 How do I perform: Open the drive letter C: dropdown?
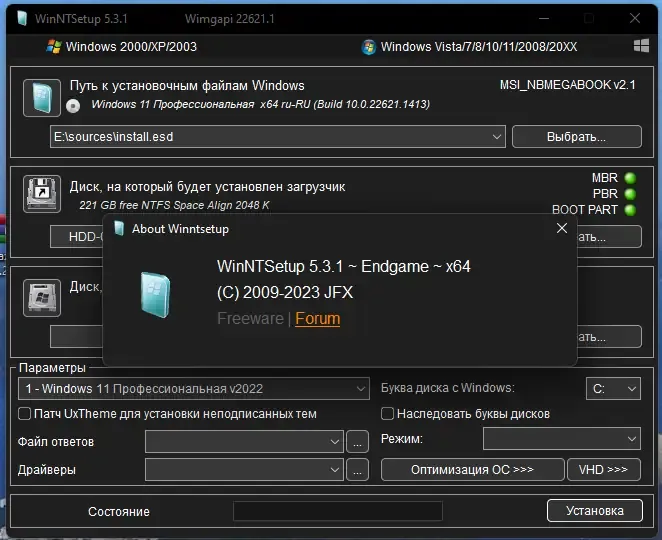[x=613, y=388]
